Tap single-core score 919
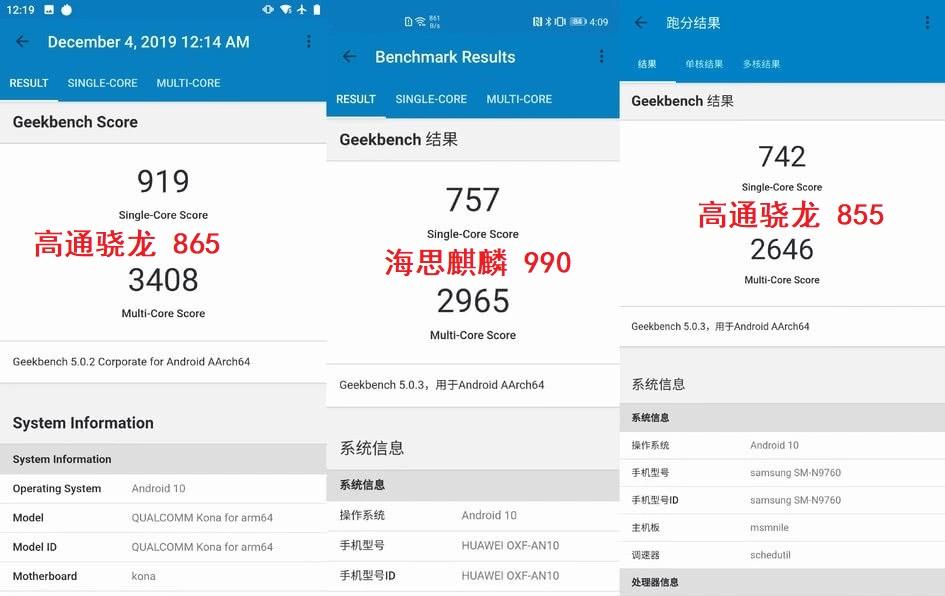Image resolution: width=945 pixels, height=596 pixels. point(163,181)
